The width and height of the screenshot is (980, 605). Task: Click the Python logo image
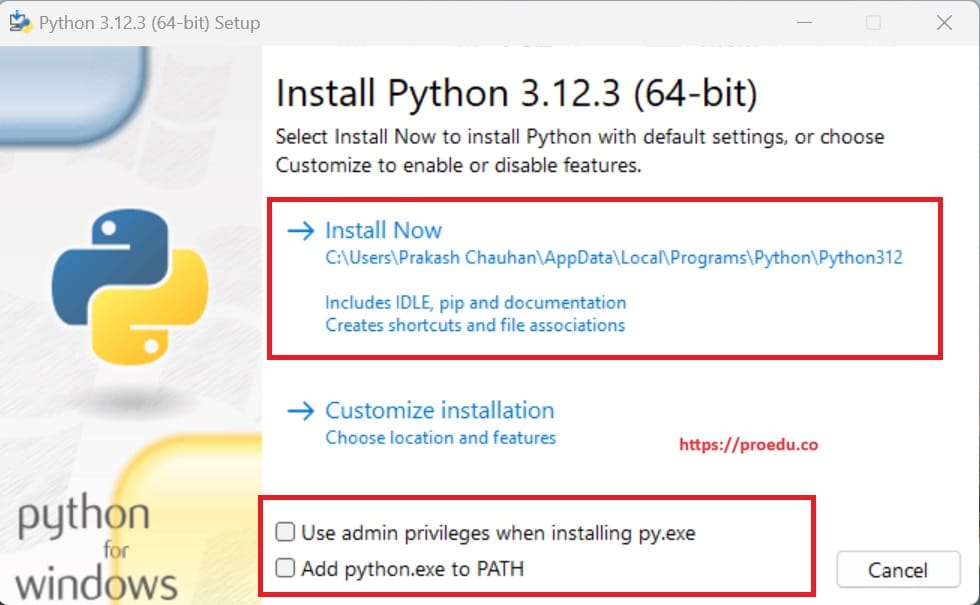pos(130,287)
